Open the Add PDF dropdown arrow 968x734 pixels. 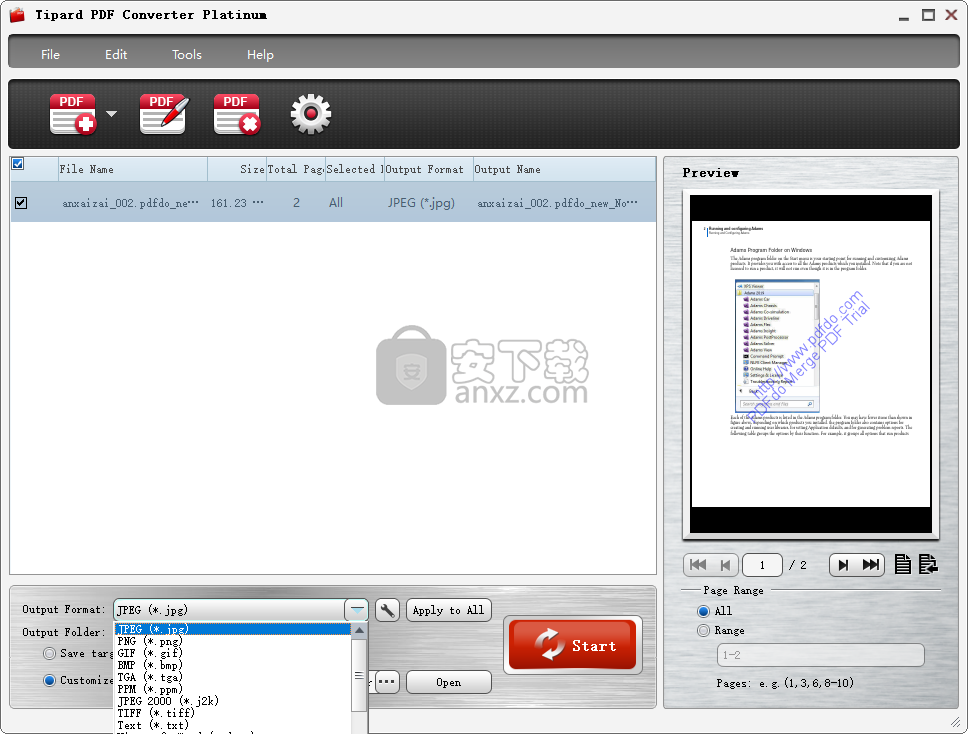(x=111, y=114)
